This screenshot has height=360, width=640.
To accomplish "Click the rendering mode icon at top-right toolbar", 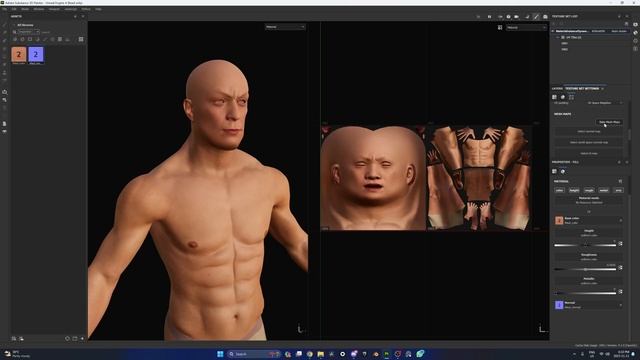I will coord(545,17).
